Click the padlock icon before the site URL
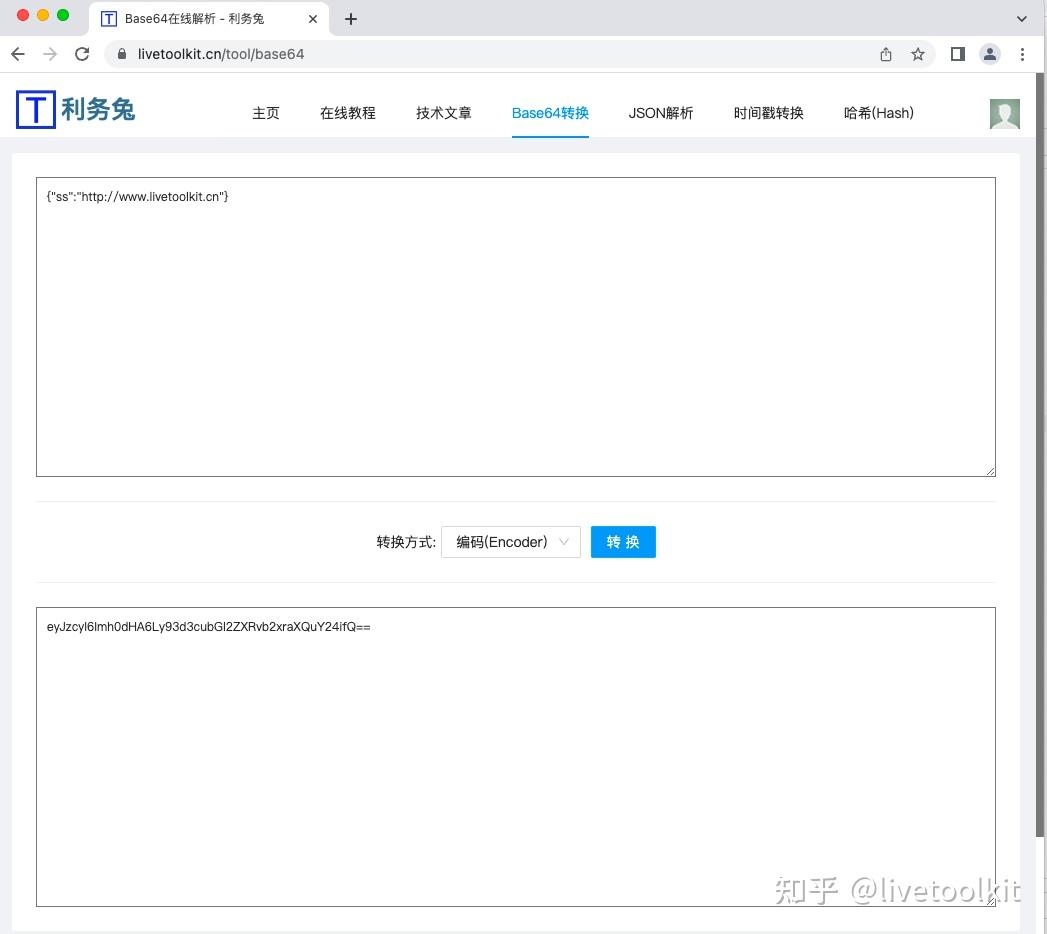The image size is (1047, 934). [x=121, y=54]
